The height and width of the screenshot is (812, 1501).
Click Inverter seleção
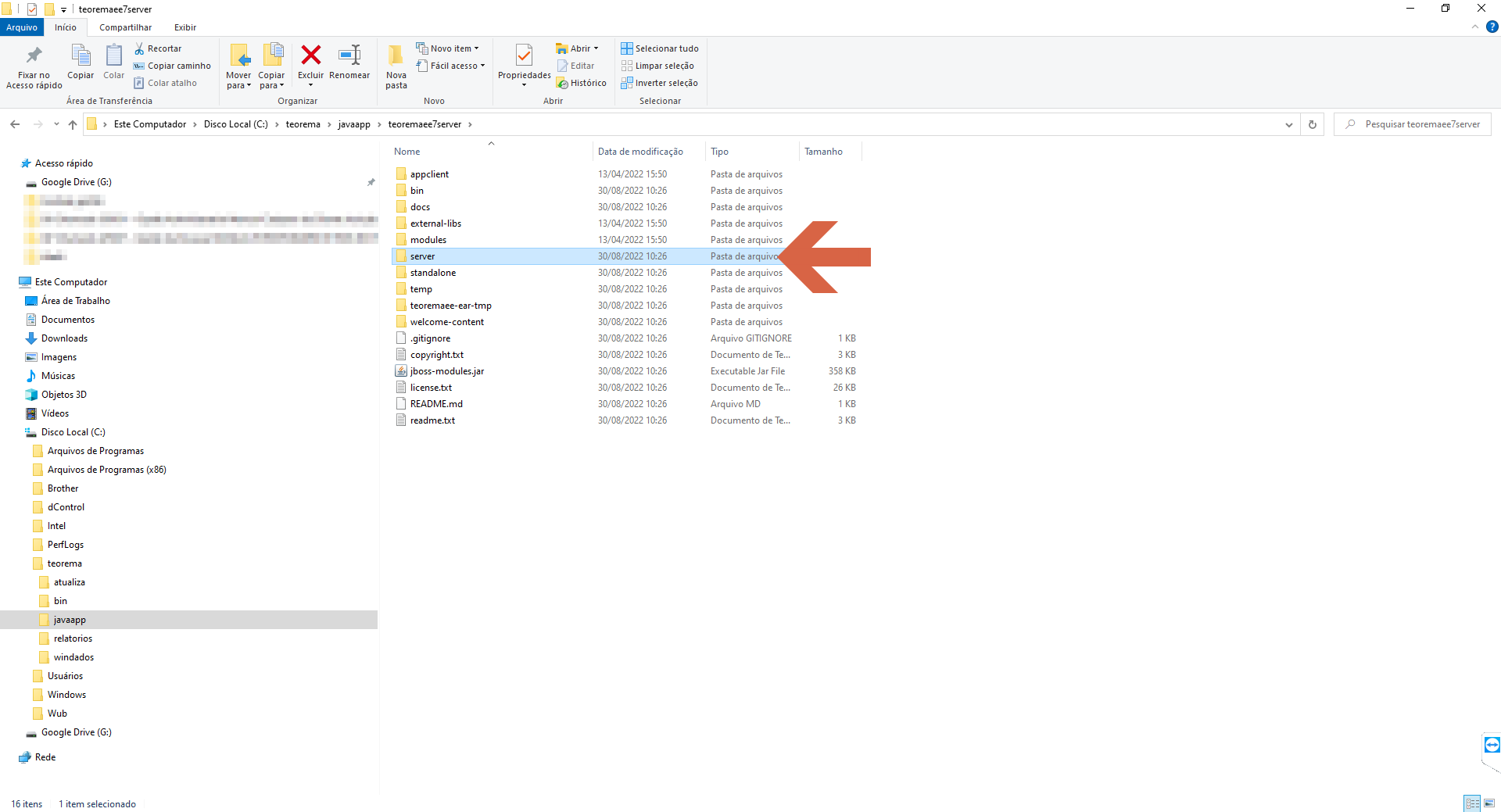click(660, 83)
